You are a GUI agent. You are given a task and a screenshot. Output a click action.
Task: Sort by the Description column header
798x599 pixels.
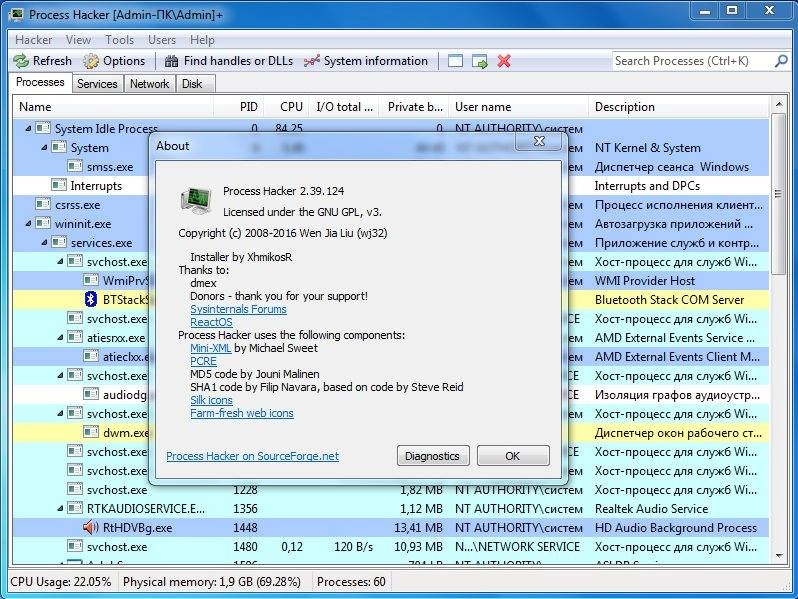[x=679, y=107]
